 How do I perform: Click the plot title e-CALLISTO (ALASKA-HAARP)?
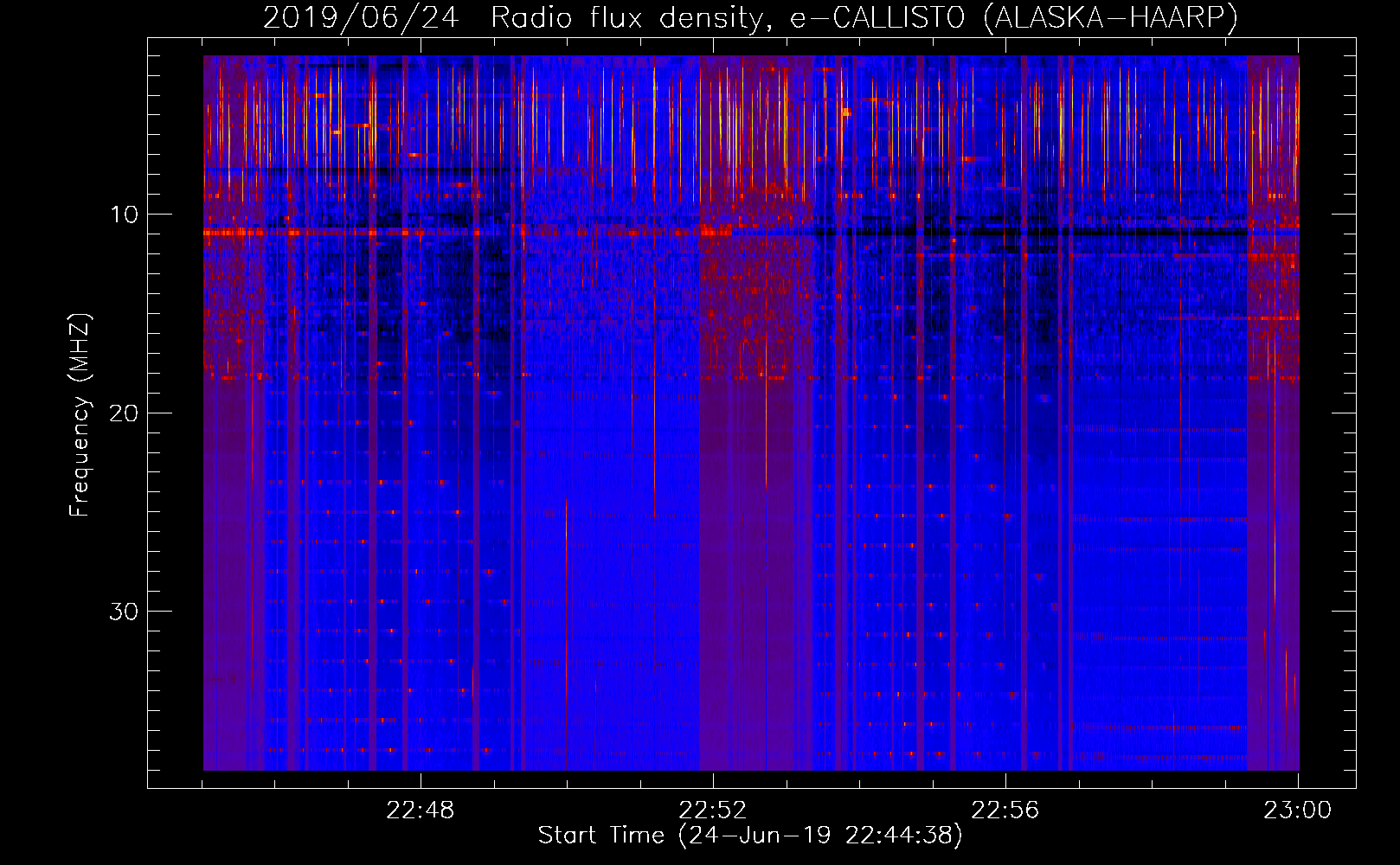tap(750, 18)
